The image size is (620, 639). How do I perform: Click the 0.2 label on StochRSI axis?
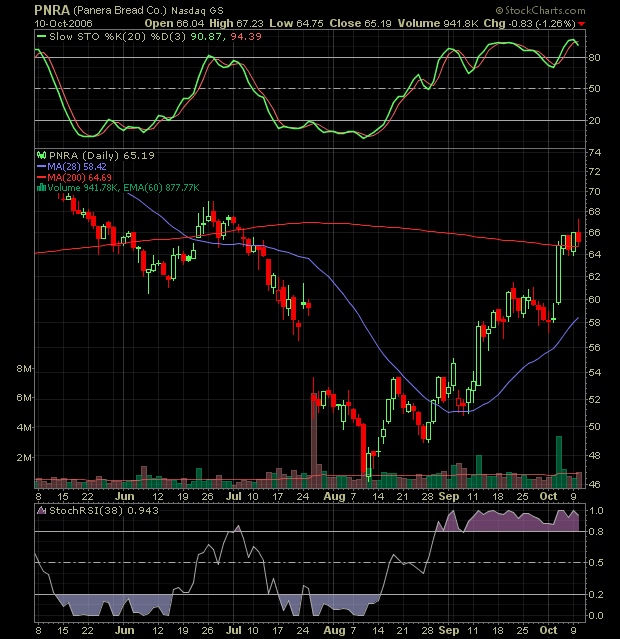click(596, 595)
